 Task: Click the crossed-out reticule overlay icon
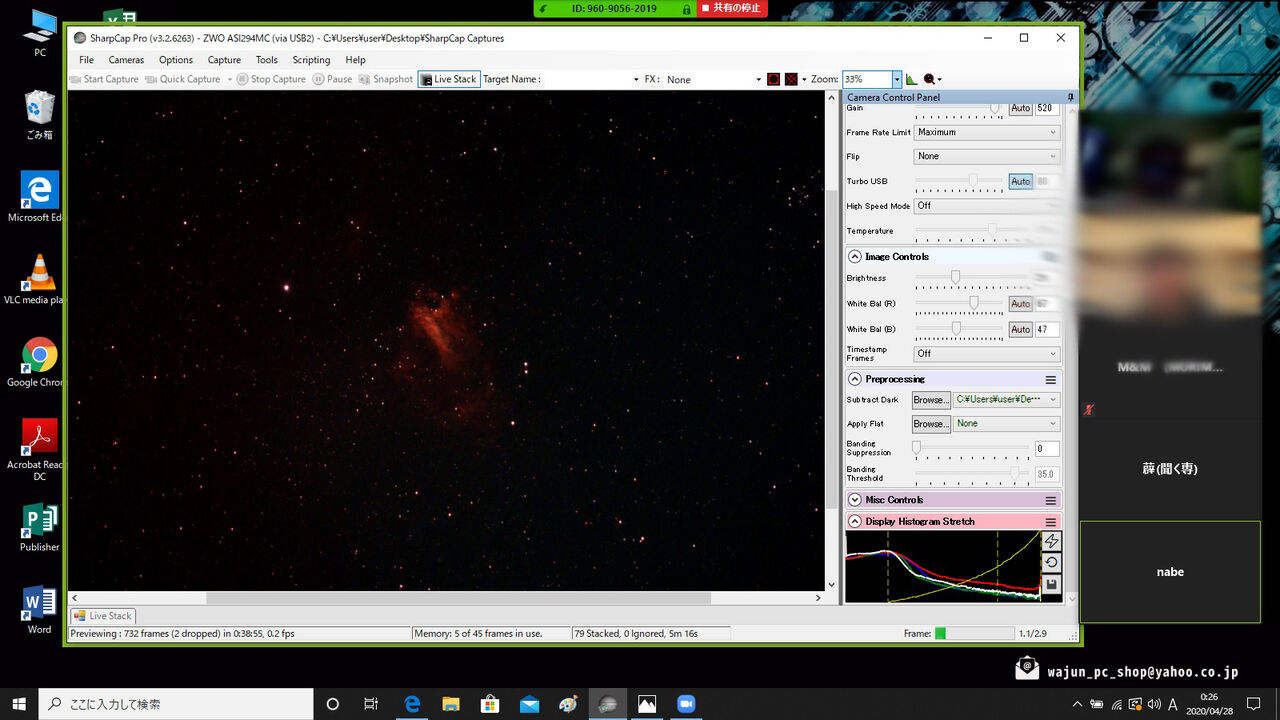[x=791, y=79]
